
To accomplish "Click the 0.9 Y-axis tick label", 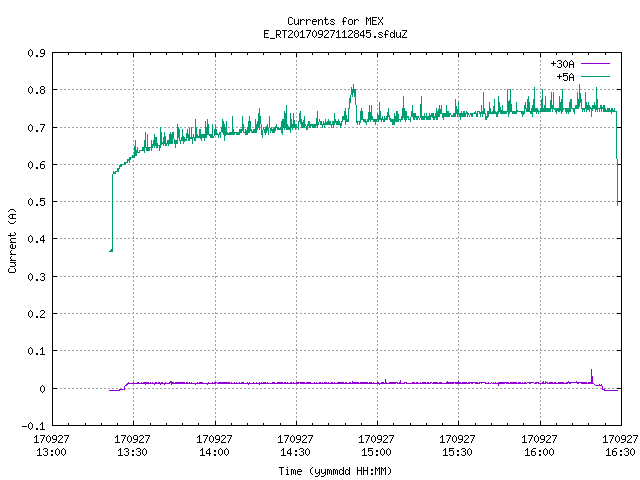I will point(36,53).
